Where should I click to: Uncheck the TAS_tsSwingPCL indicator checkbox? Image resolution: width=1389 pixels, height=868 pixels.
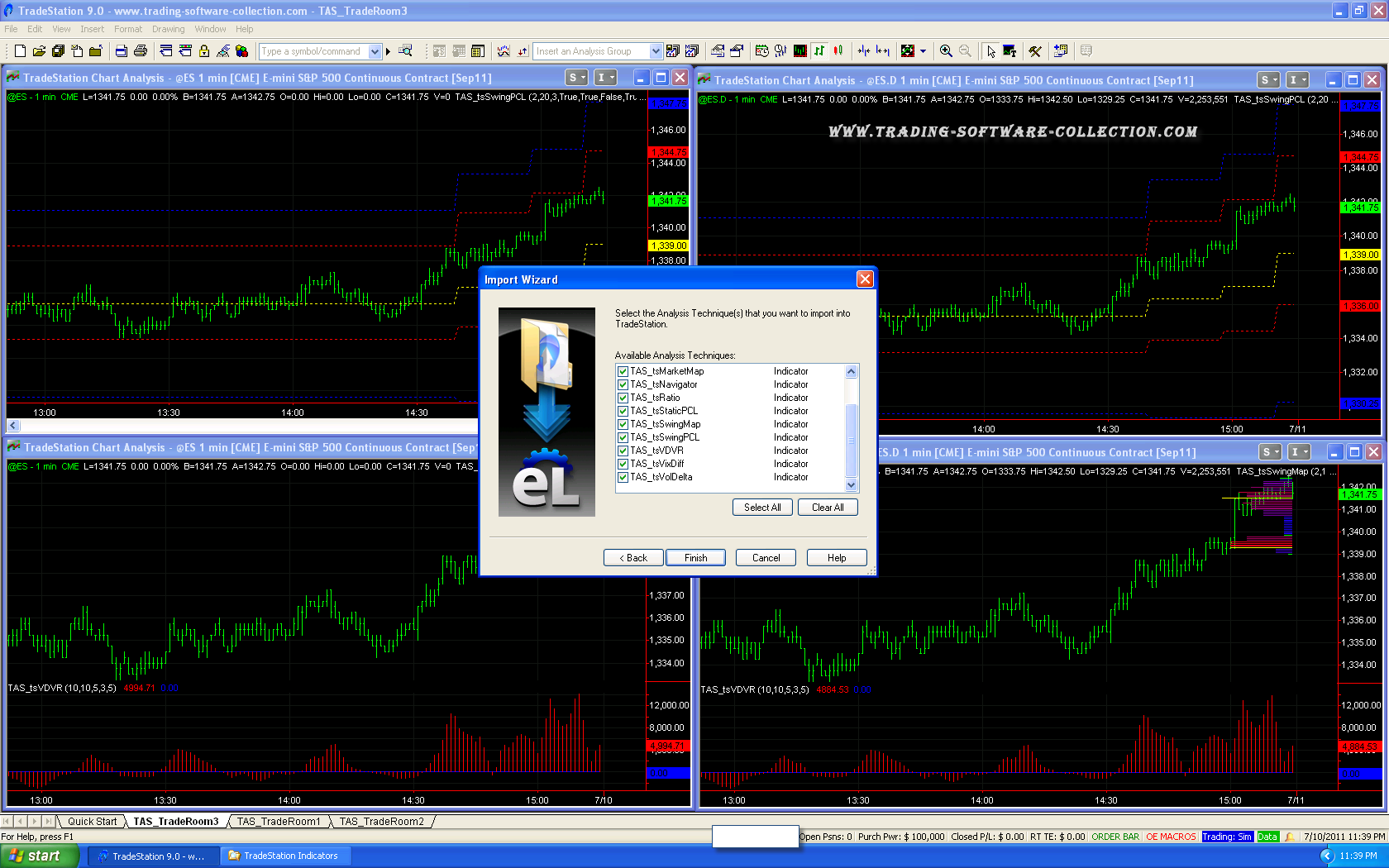click(623, 438)
